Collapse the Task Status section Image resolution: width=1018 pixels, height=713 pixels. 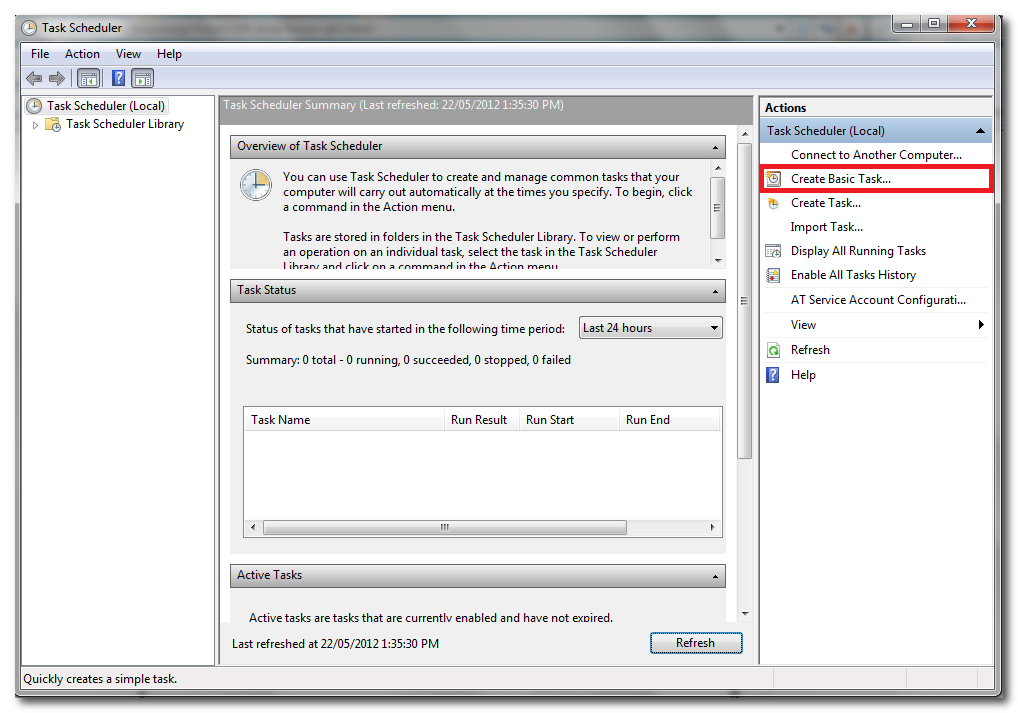pos(716,291)
